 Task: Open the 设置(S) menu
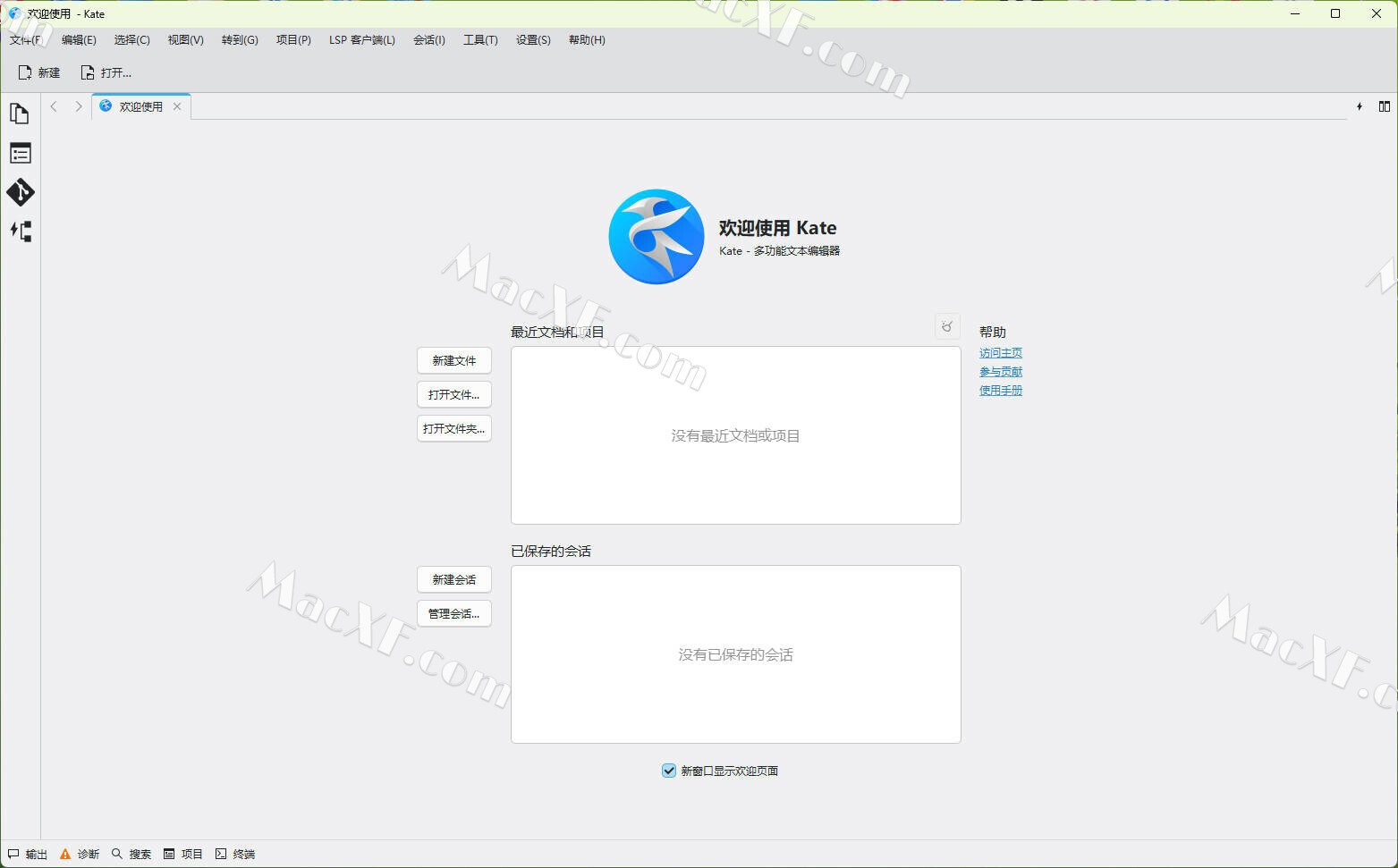(533, 40)
